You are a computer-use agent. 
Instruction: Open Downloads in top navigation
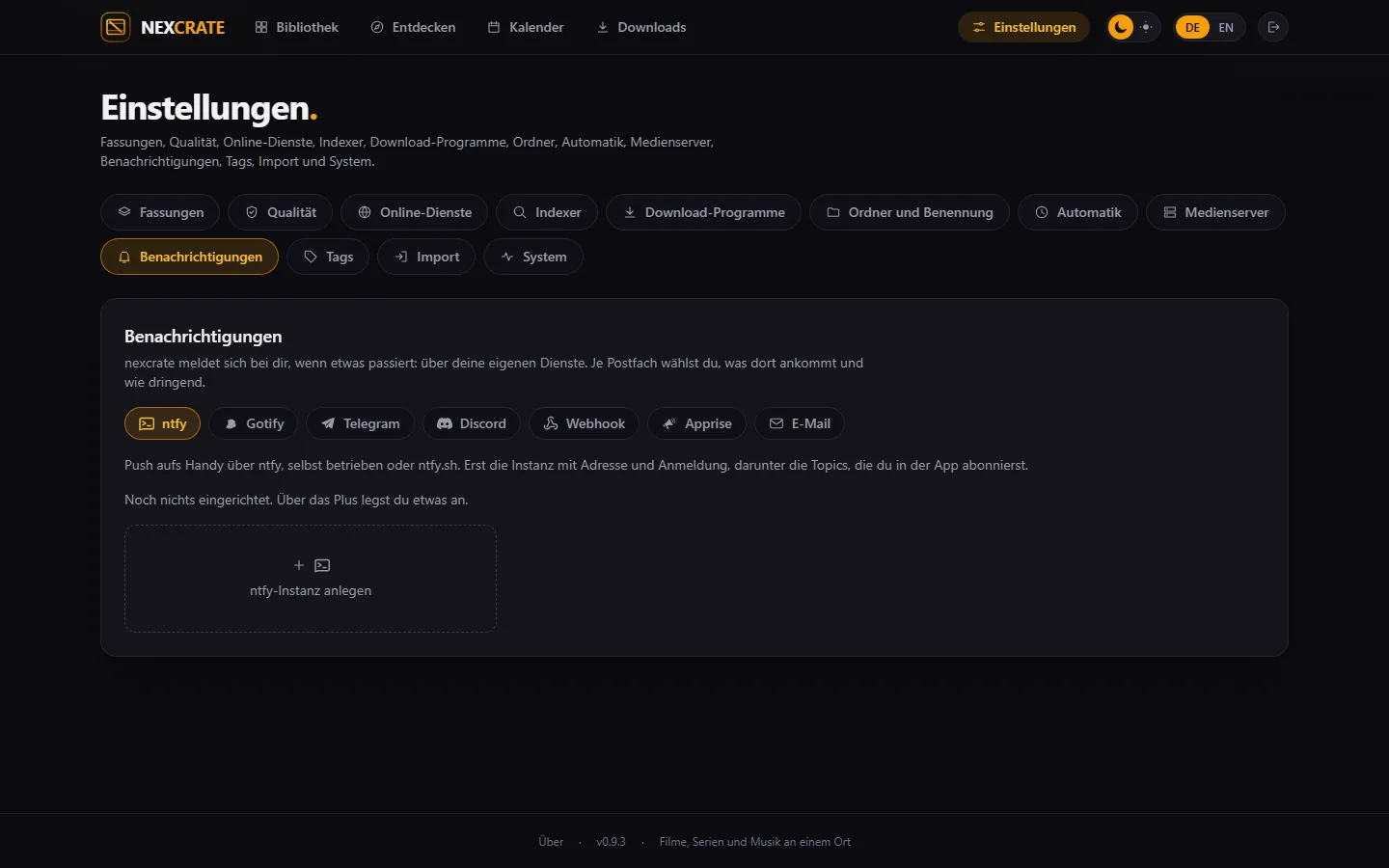(x=641, y=27)
